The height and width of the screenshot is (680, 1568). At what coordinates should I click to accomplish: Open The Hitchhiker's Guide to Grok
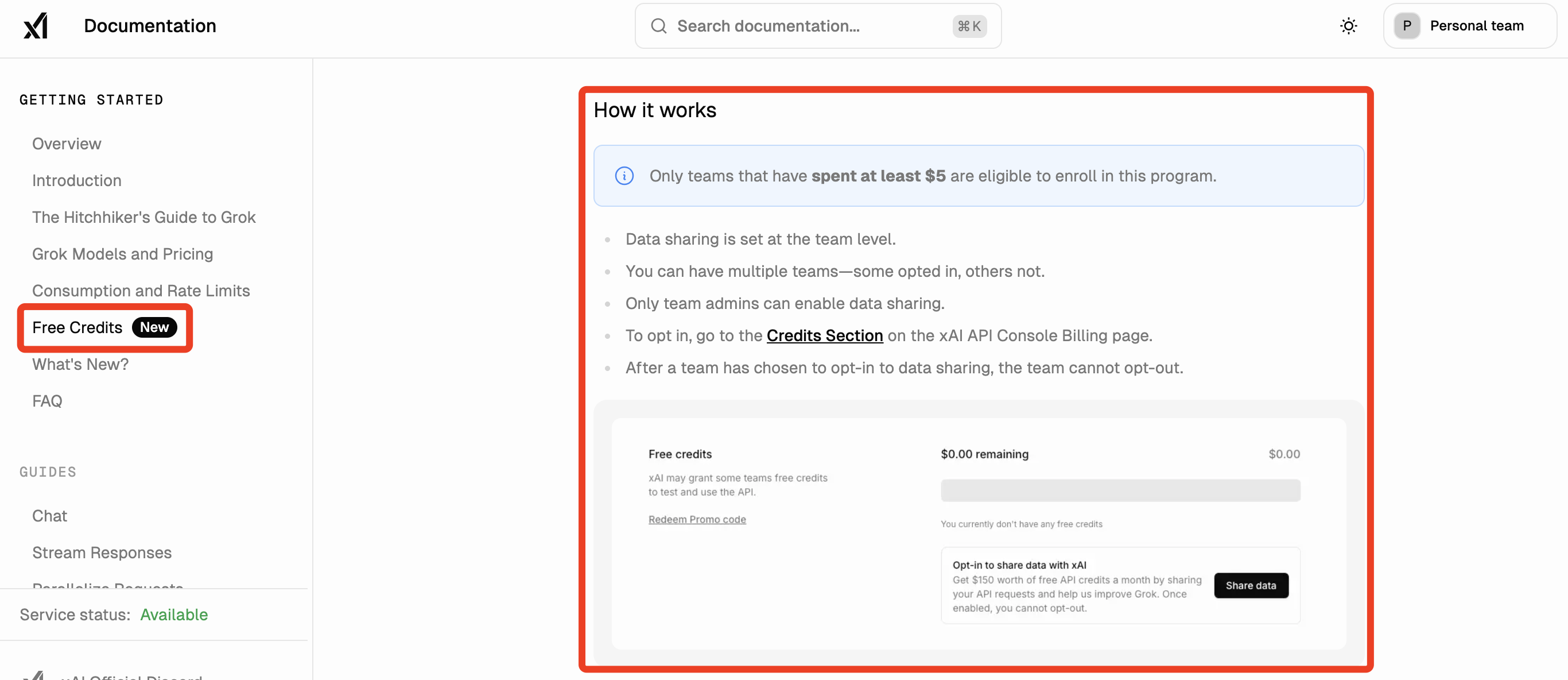[x=143, y=217]
